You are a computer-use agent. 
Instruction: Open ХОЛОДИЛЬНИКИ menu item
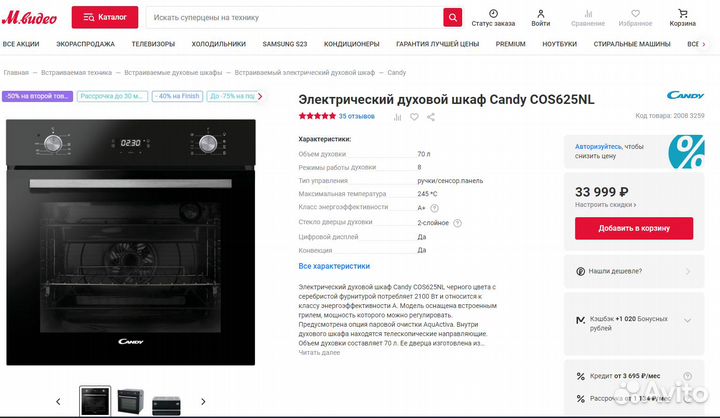pos(219,44)
